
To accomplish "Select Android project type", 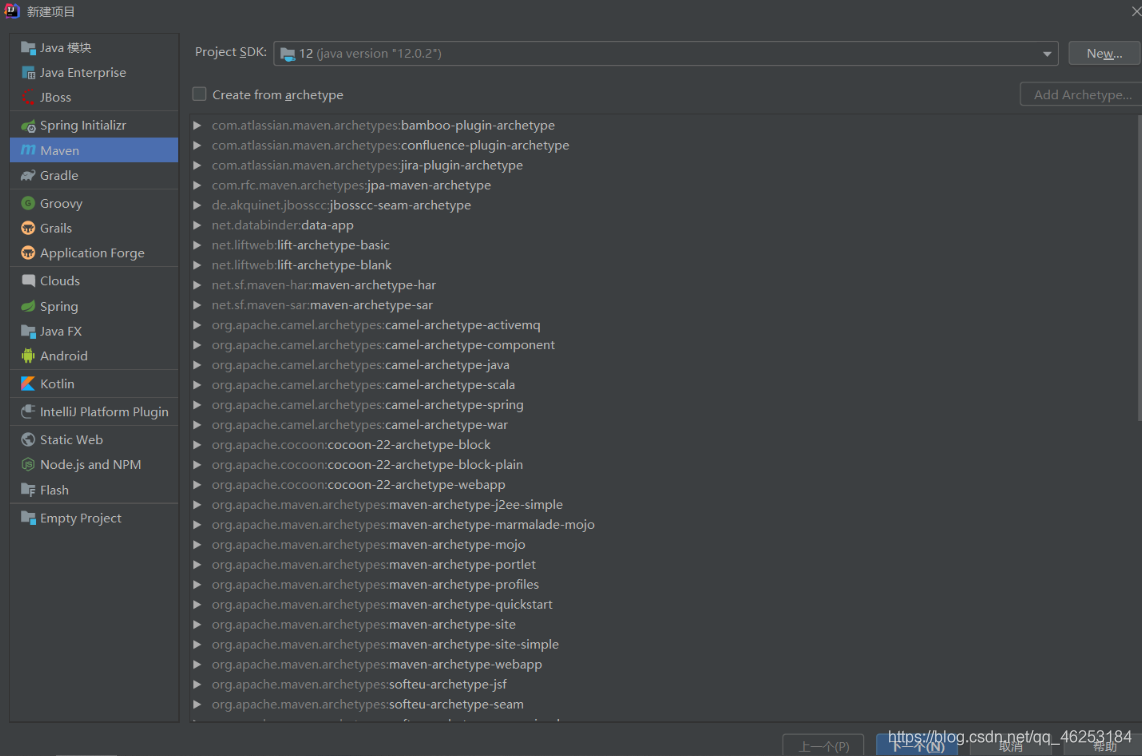I will [x=94, y=356].
